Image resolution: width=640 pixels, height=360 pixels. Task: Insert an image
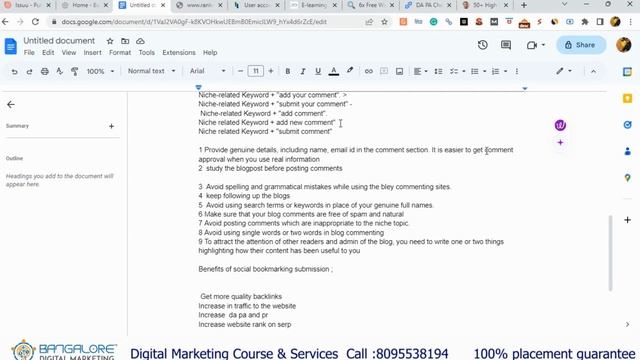[x=399, y=71]
